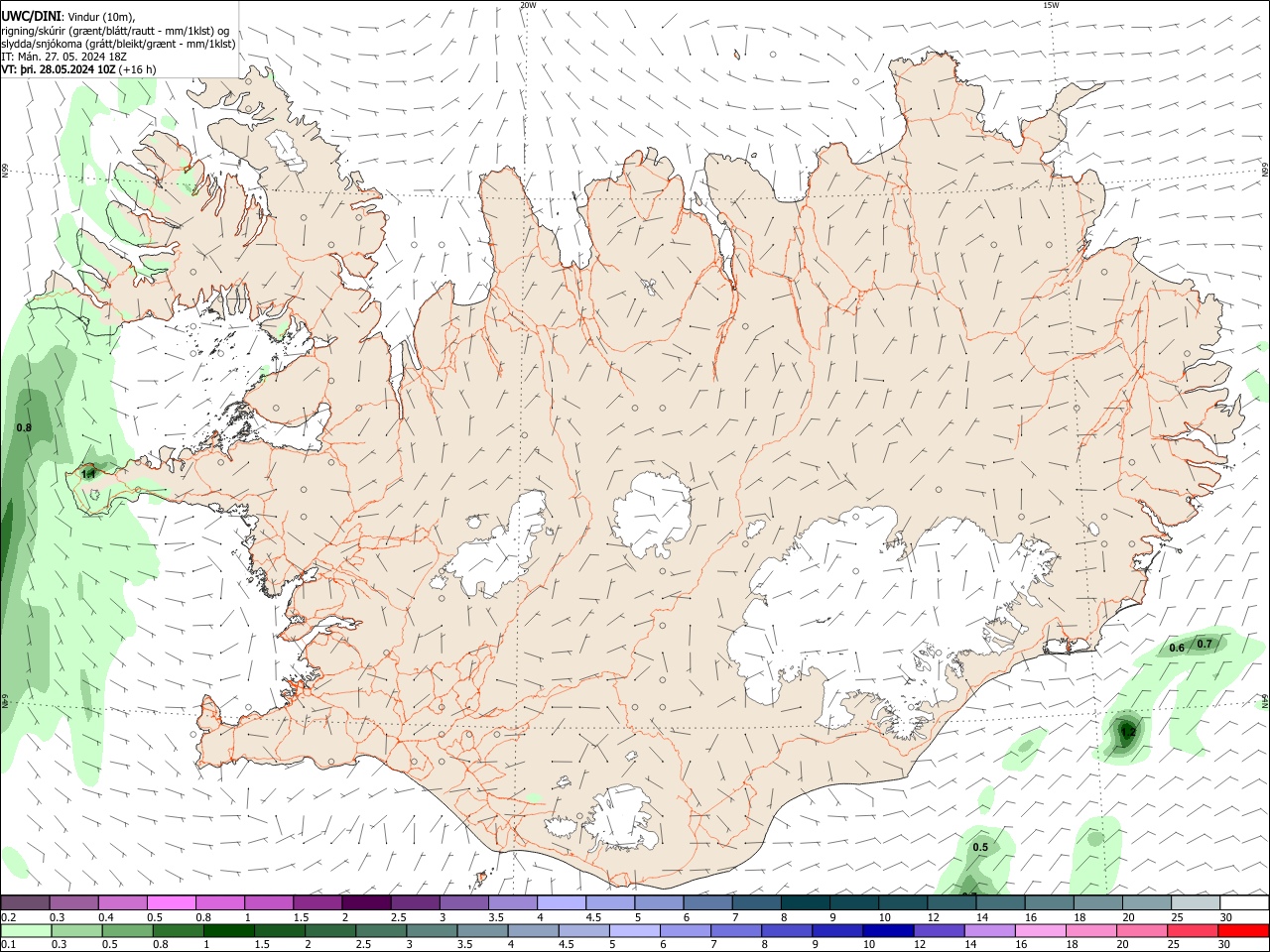The image size is (1270, 952).
Task: Pick lower-row grey-blue swatch between 3.5 and 4
Action: click(x=482, y=930)
